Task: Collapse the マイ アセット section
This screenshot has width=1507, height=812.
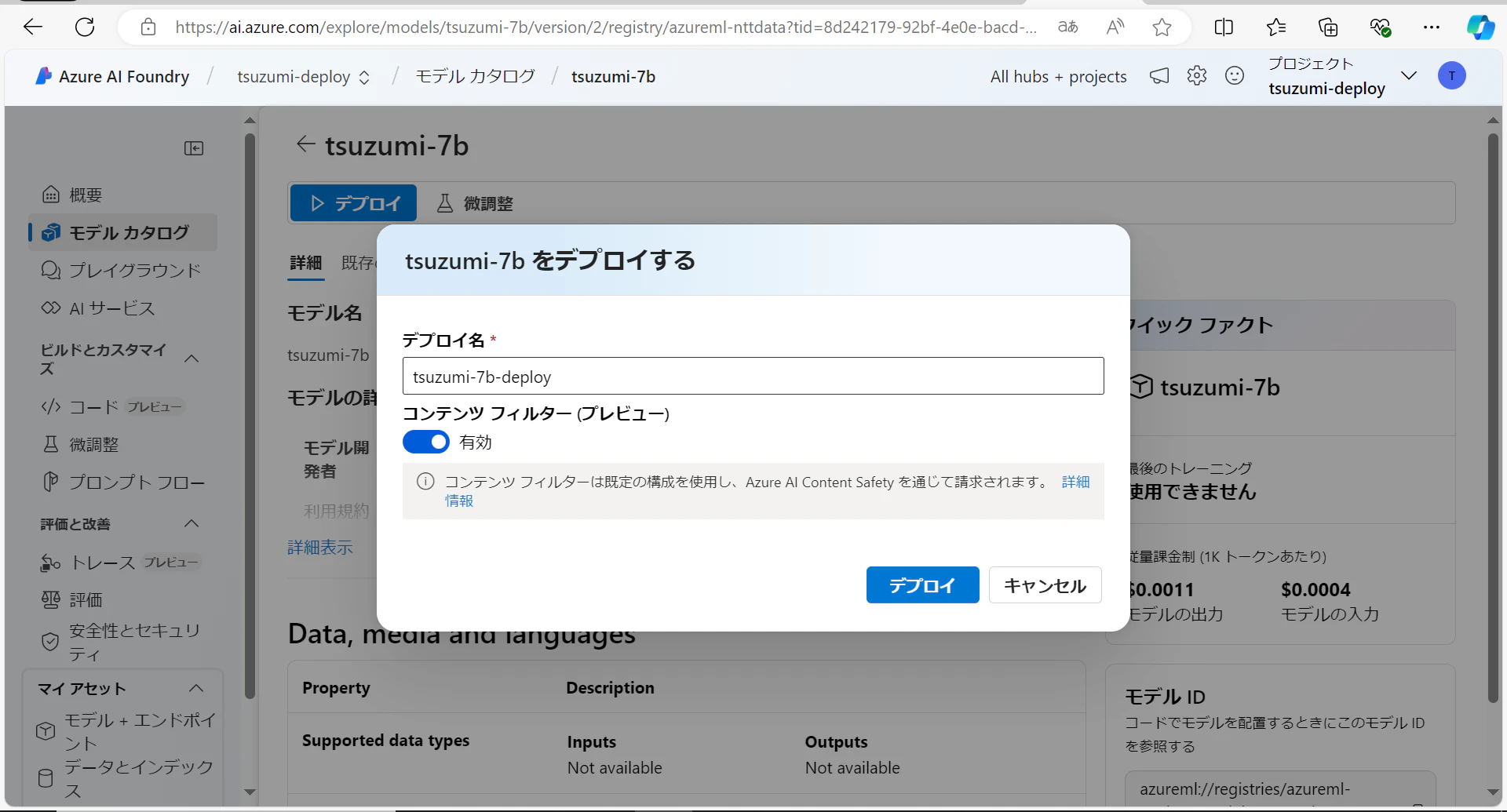Action: coord(196,688)
